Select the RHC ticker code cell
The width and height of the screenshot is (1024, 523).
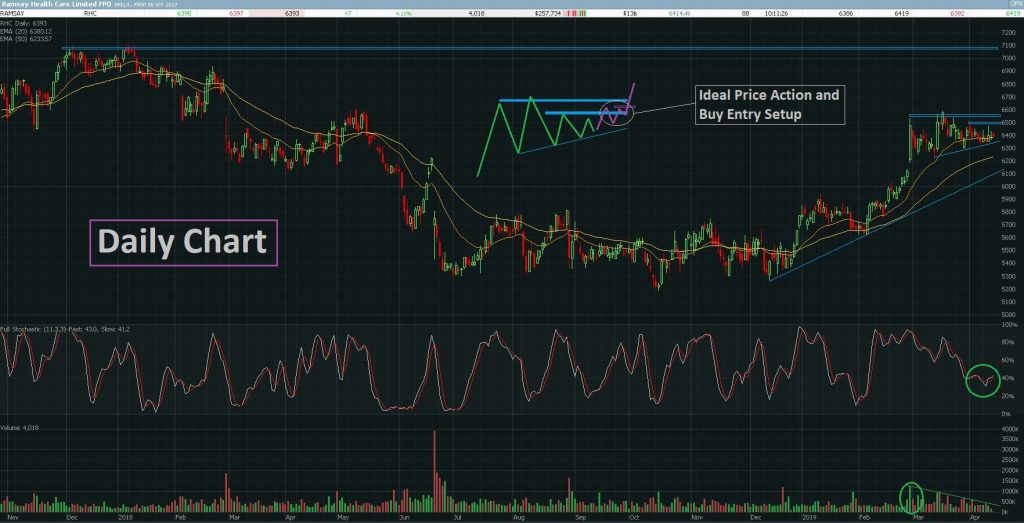tap(89, 13)
